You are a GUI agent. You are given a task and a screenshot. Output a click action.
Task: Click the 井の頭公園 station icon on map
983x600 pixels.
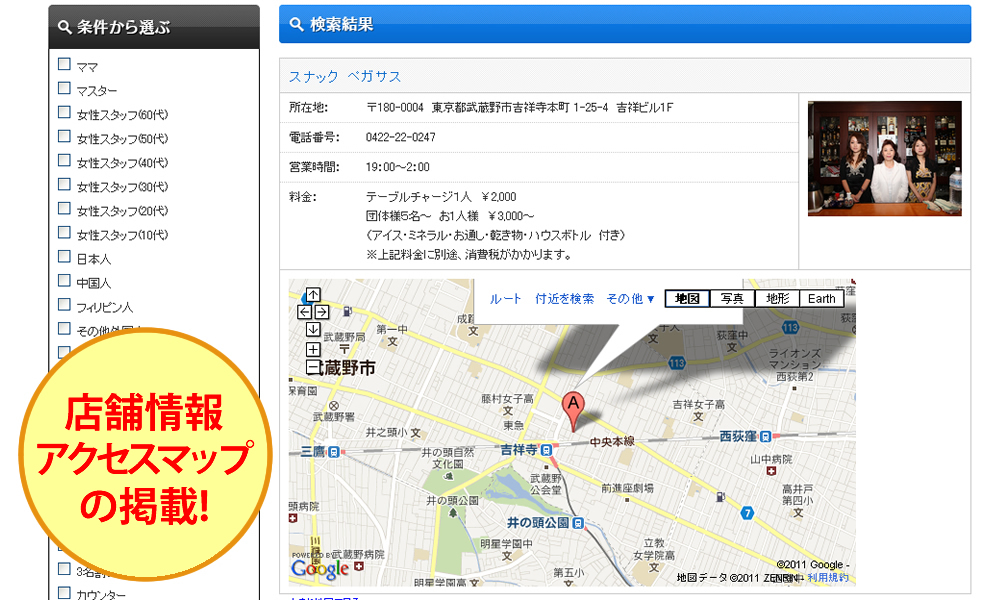(578, 523)
